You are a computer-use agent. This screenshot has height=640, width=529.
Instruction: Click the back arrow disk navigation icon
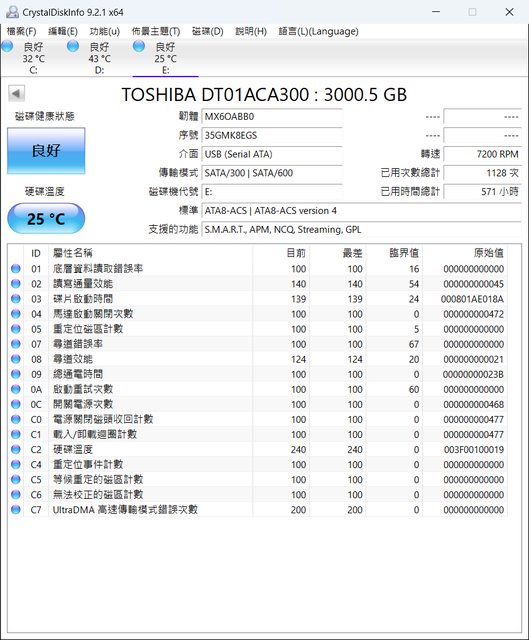[16, 93]
